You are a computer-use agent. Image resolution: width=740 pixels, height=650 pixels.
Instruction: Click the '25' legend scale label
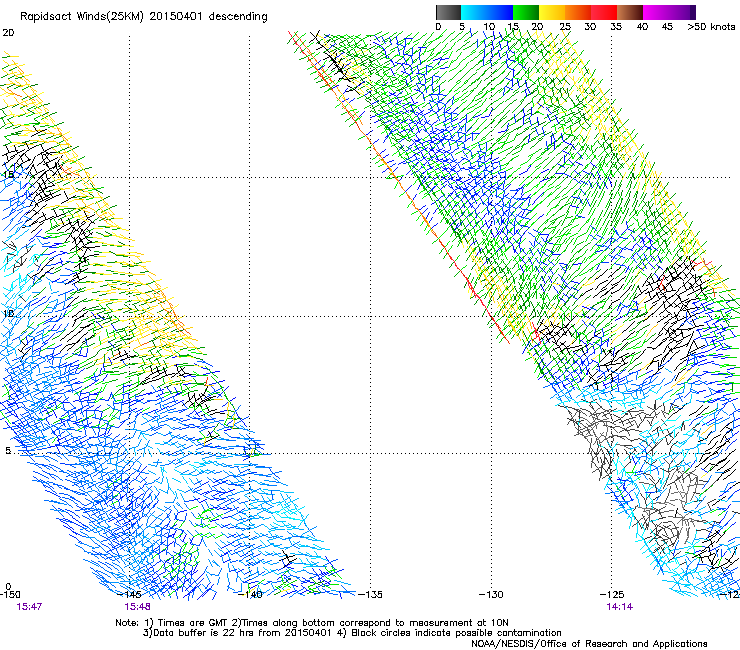click(x=565, y=27)
